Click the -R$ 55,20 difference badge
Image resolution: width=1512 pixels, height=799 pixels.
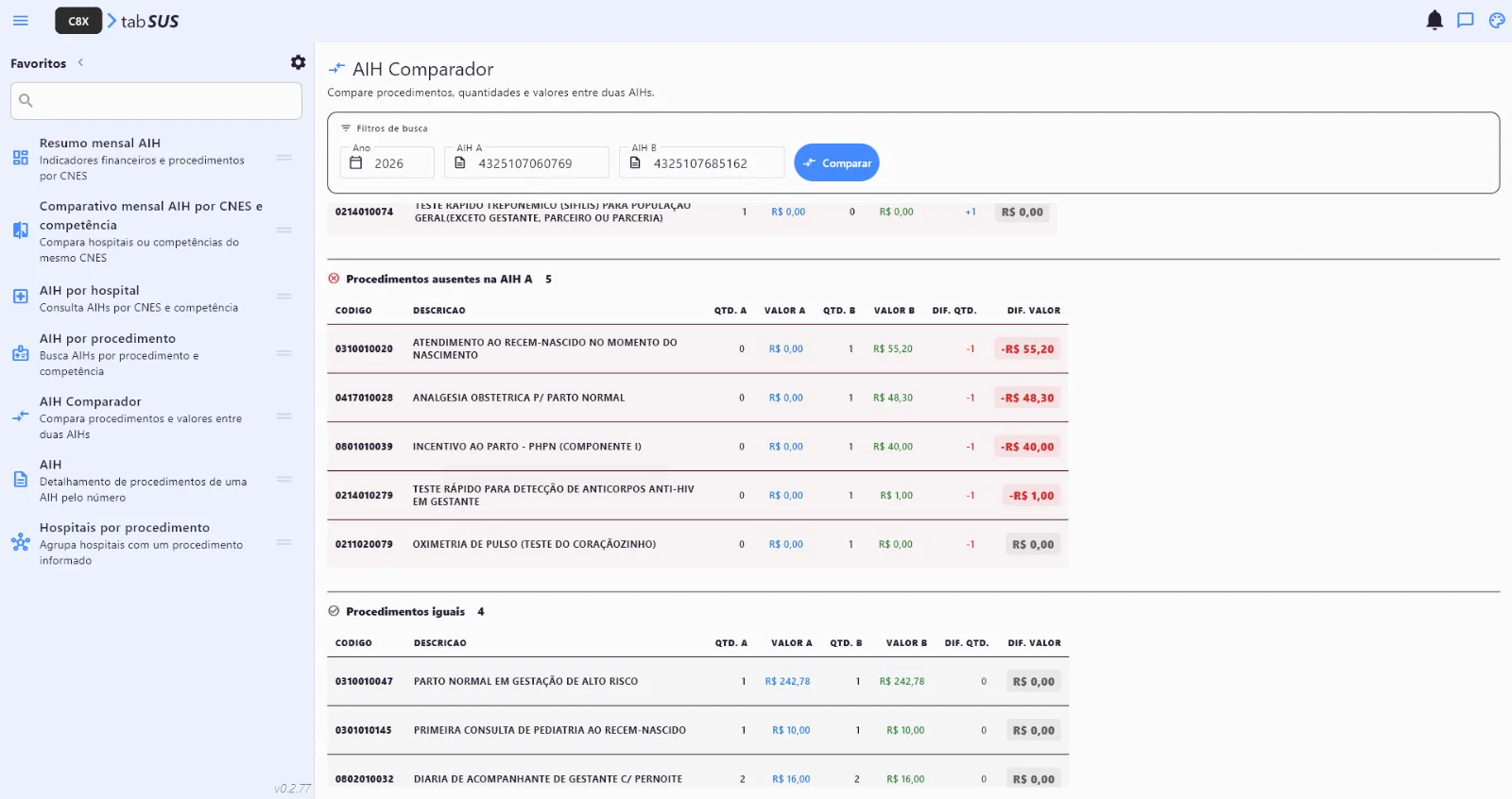click(1027, 349)
